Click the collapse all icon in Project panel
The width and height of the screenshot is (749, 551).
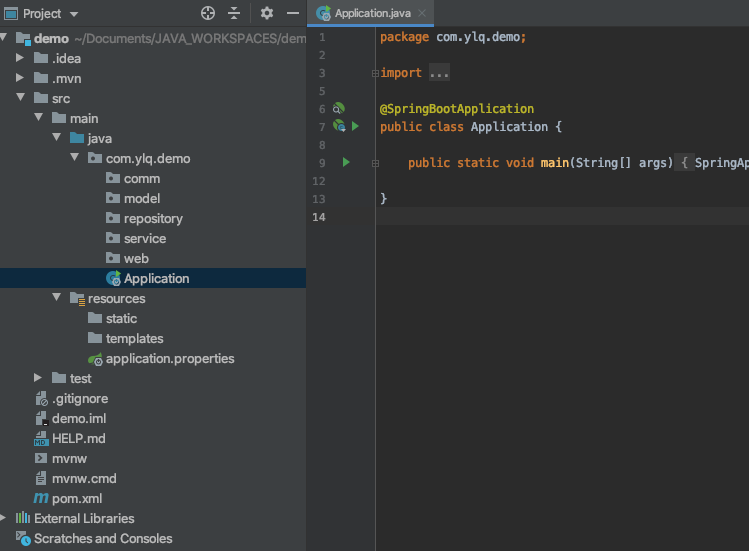pos(234,13)
